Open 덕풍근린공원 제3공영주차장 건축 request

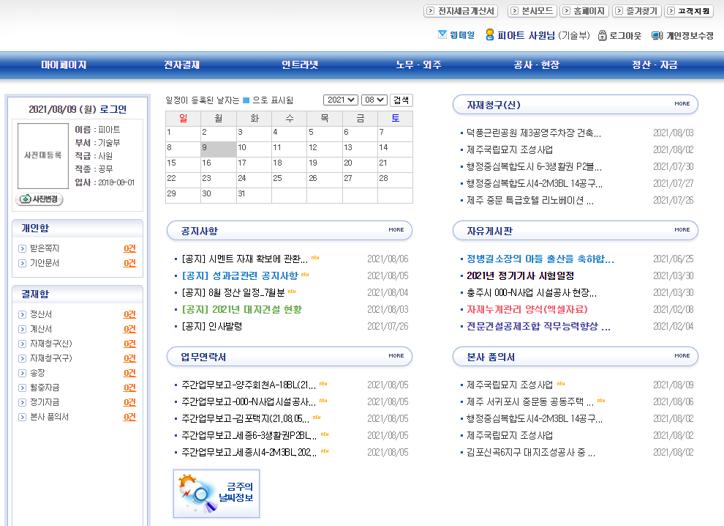point(534,133)
